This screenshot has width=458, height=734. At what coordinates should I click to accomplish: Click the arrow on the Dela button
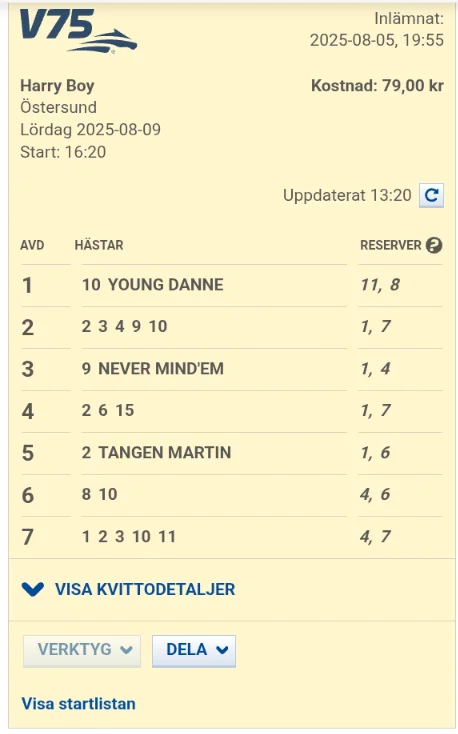[x=222, y=650]
